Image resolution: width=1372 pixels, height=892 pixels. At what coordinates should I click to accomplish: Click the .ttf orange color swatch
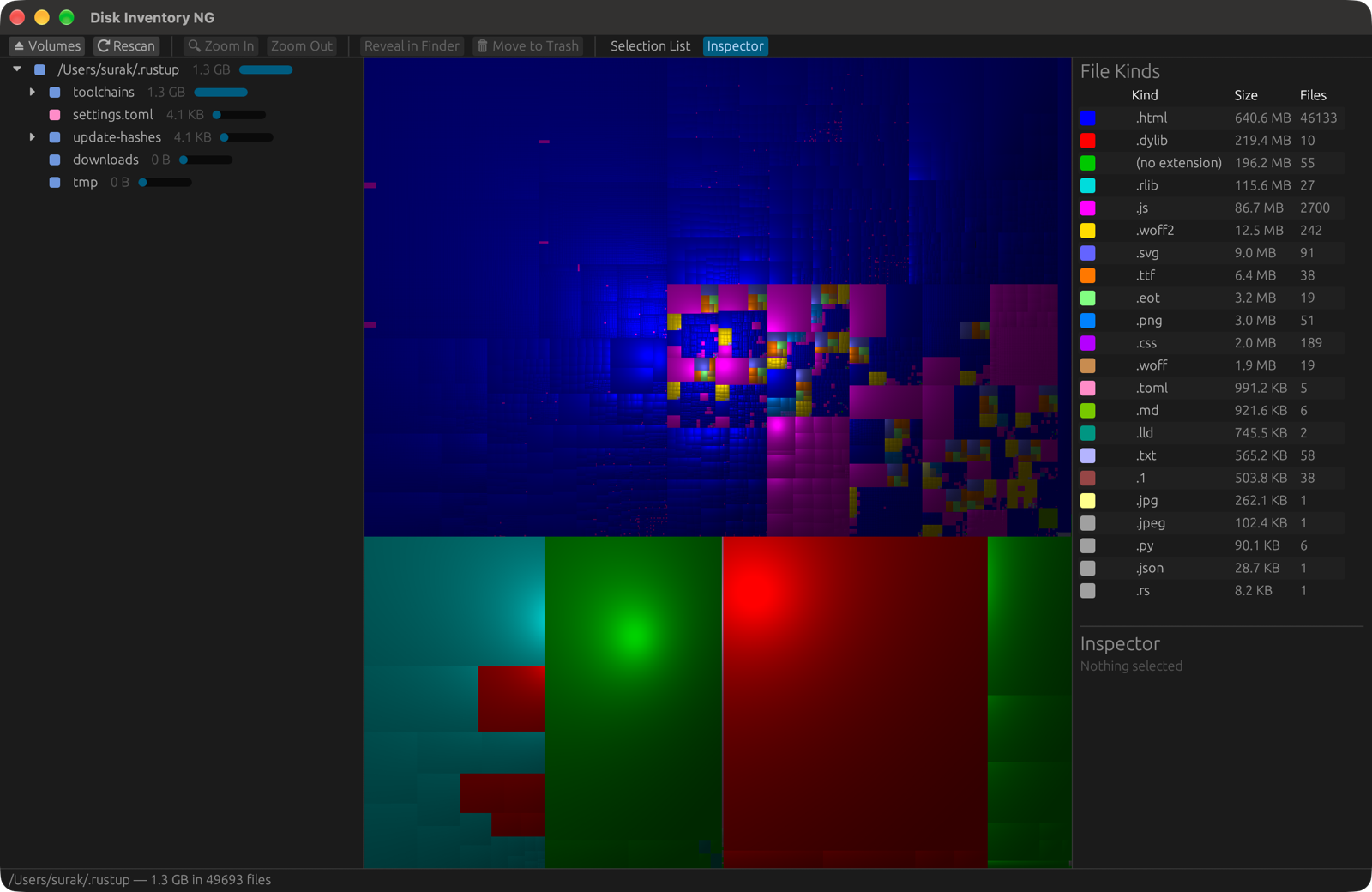point(1087,275)
